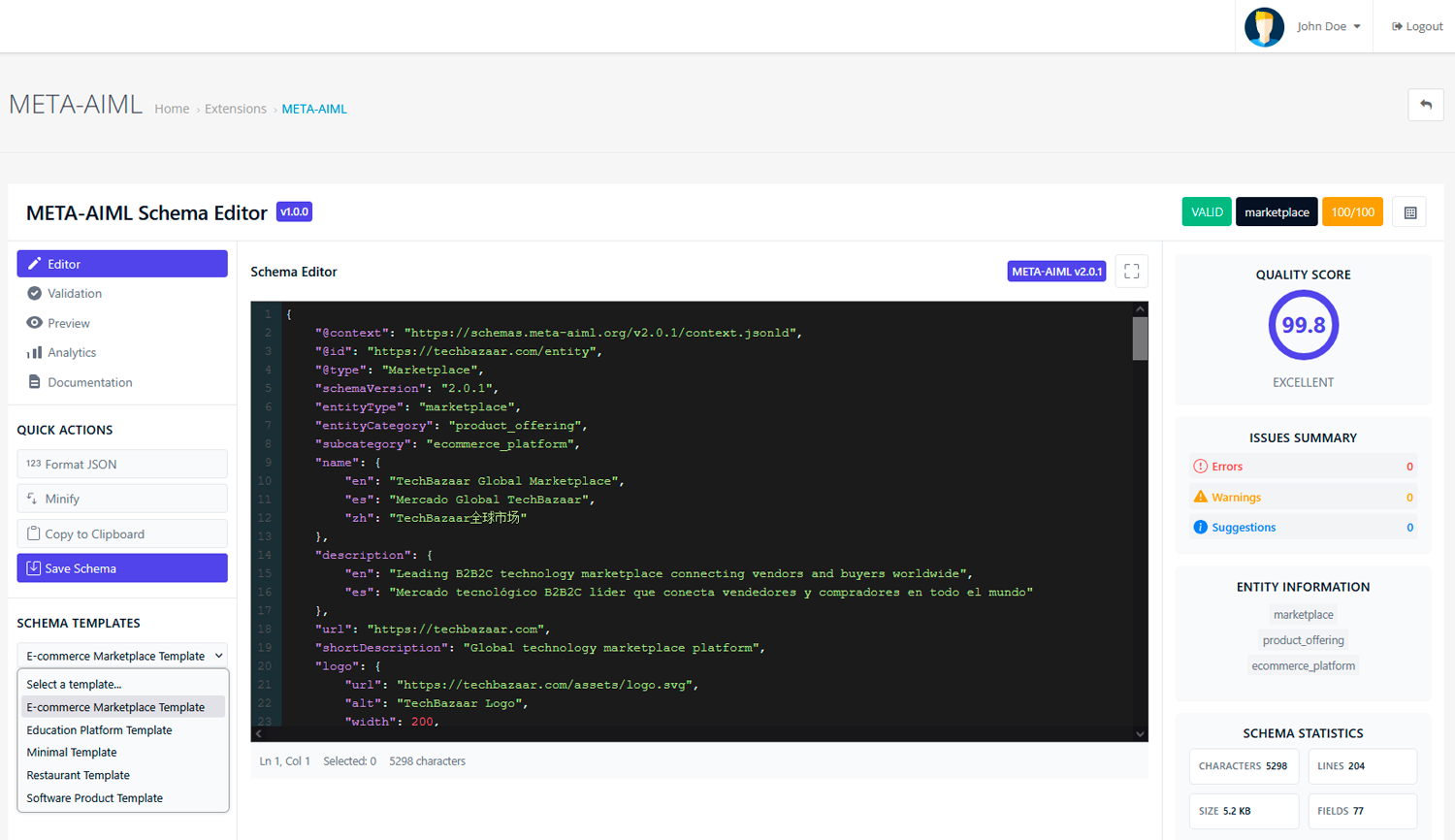Viewport: 1455px width, 840px height.
Task: Click product_offering entity tag
Action: coord(1303,640)
